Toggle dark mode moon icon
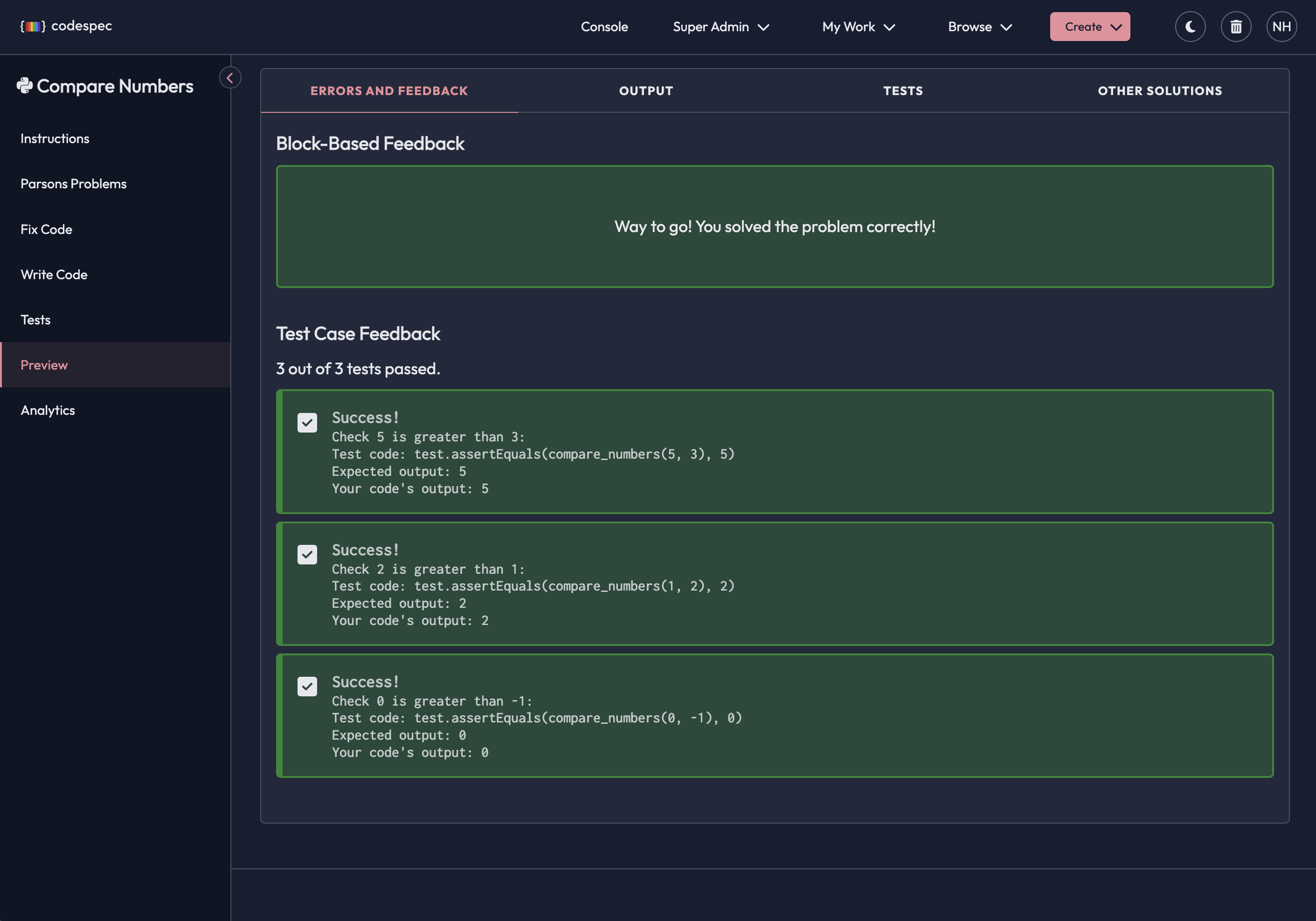 pos(1190,27)
